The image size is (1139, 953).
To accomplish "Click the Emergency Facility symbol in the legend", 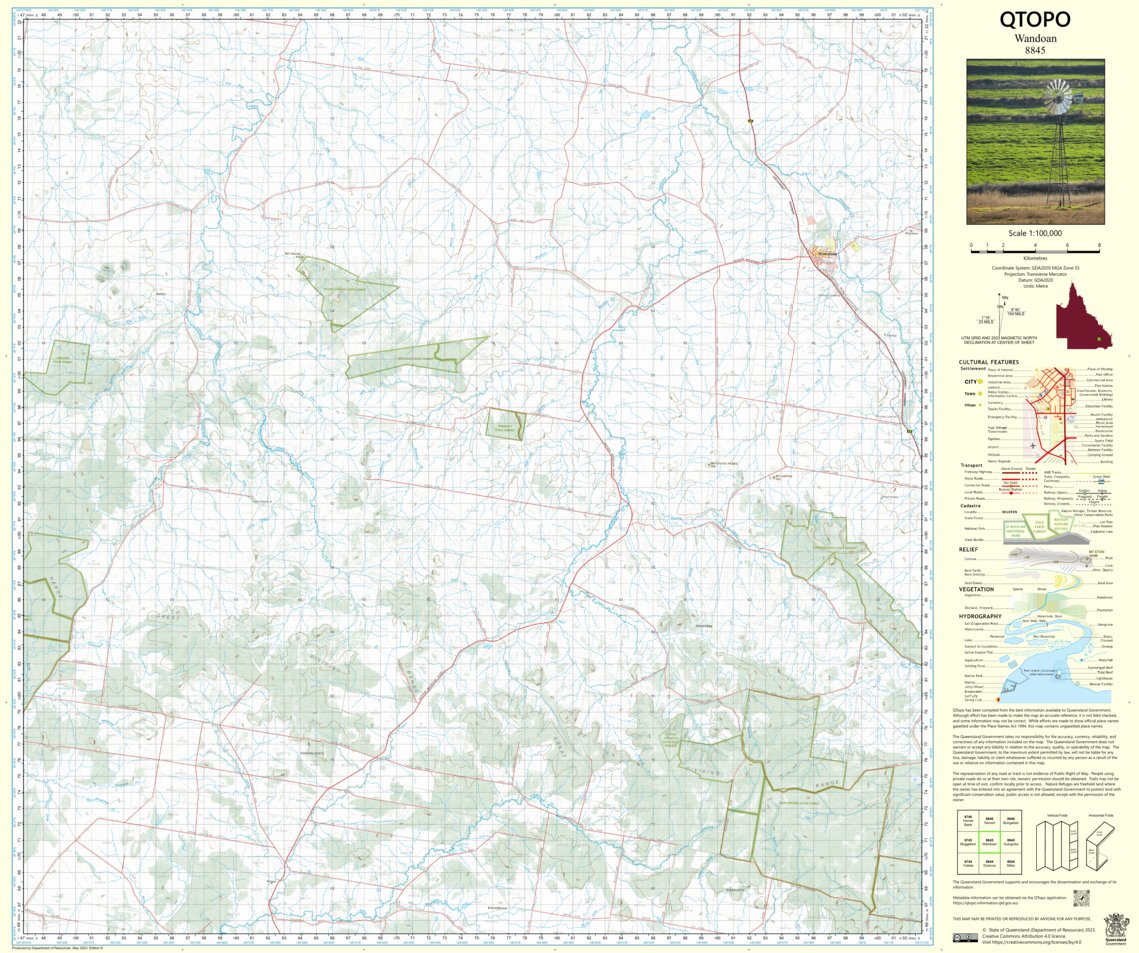I will coord(1045,417).
